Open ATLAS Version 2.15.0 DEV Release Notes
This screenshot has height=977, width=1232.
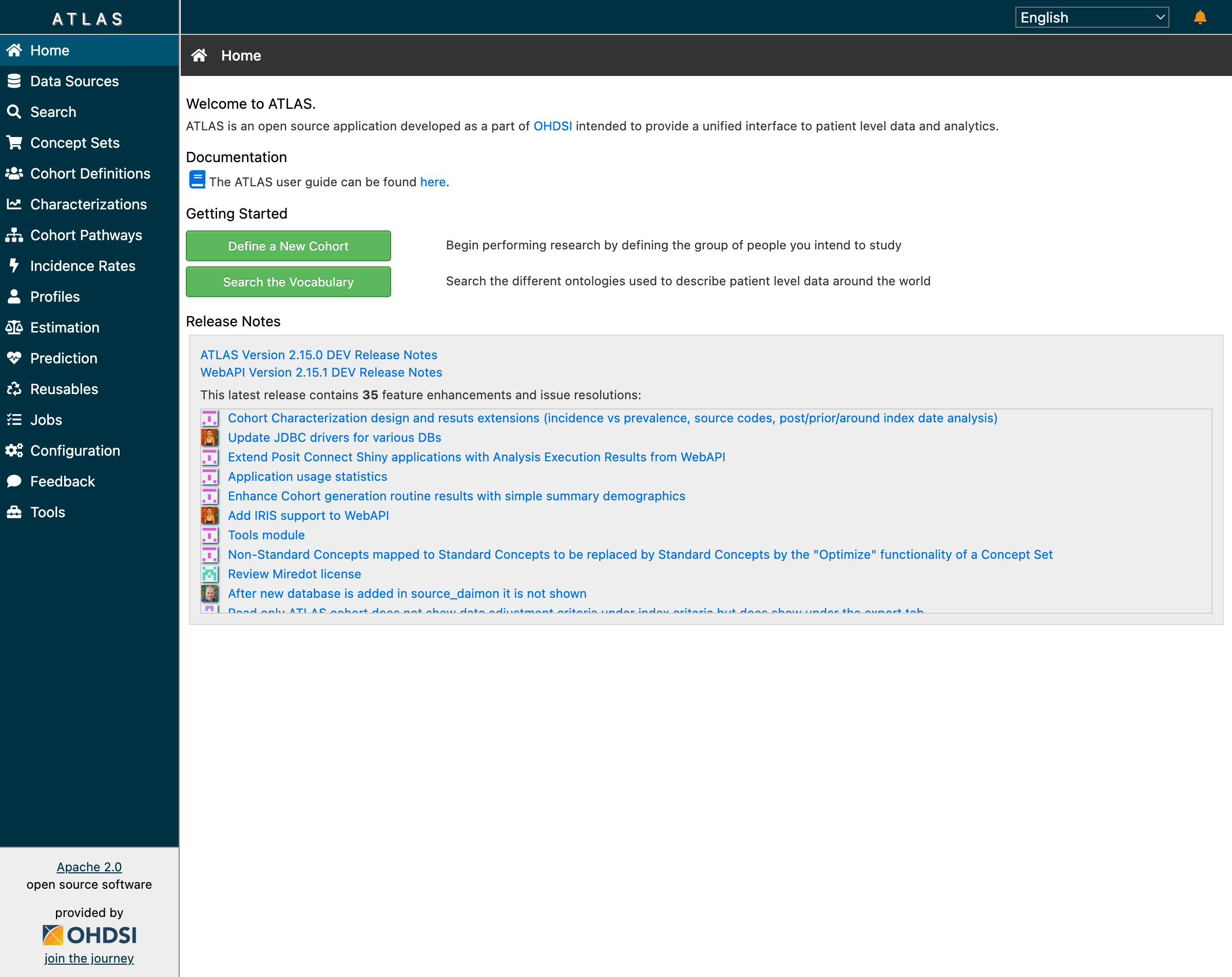pyautogui.click(x=318, y=355)
